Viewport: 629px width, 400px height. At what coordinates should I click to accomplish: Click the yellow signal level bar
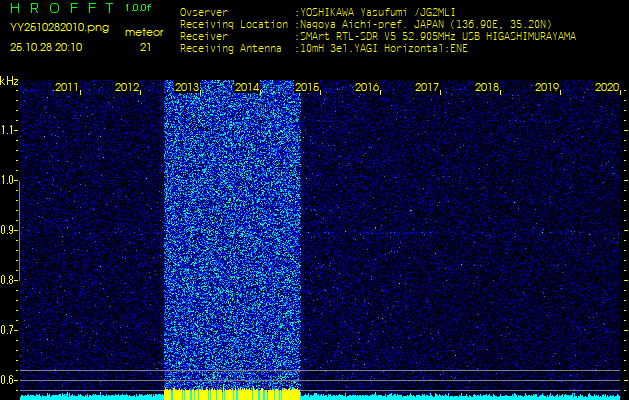tap(232, 394)
